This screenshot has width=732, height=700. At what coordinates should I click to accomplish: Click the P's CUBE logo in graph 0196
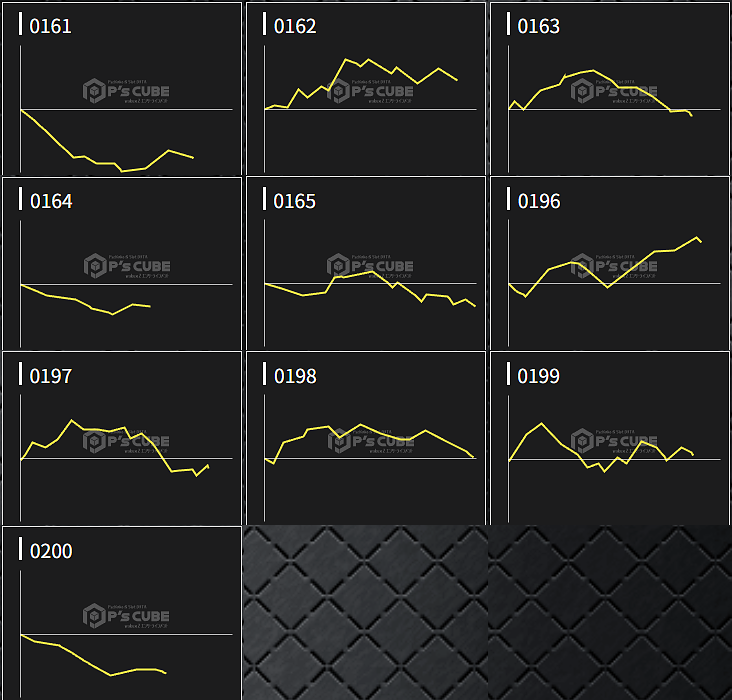(614, 267)
